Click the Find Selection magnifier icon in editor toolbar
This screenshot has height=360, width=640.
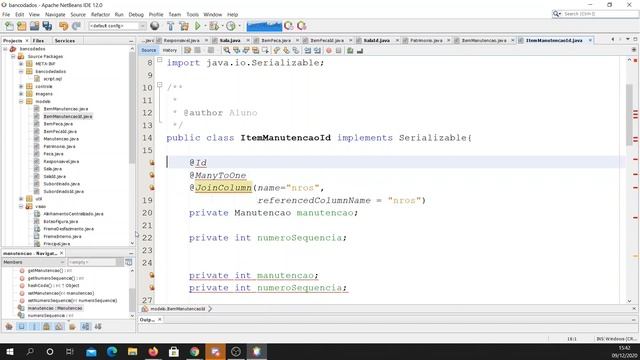[227, 51]
